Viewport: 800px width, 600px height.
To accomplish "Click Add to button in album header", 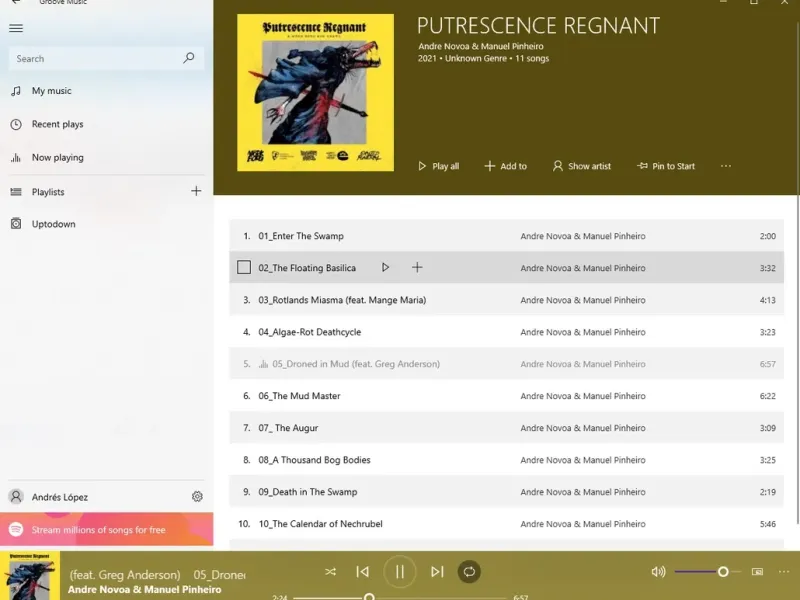I will (506, 166).
